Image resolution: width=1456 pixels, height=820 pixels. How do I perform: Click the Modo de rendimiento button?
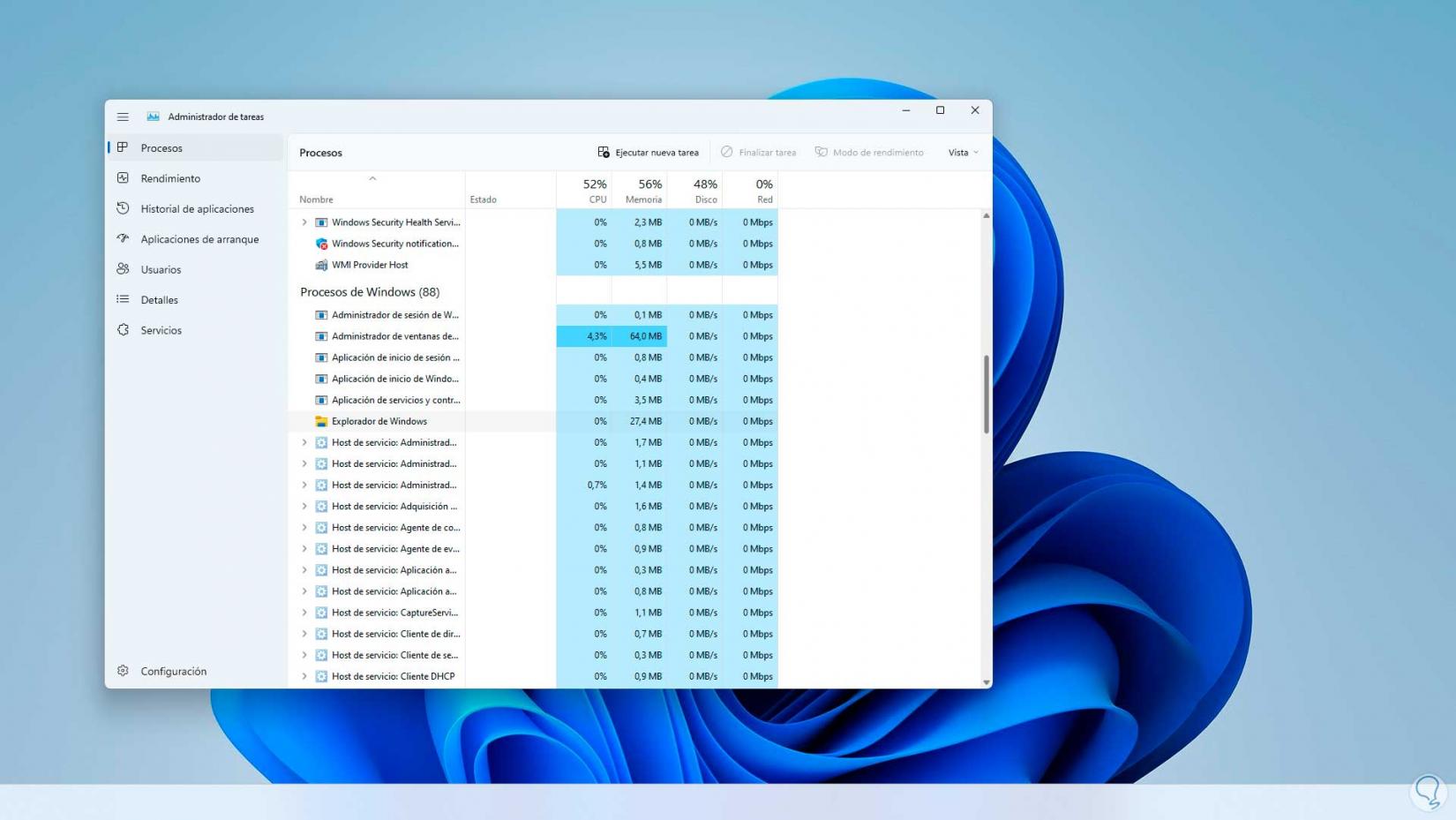point(869,153)
